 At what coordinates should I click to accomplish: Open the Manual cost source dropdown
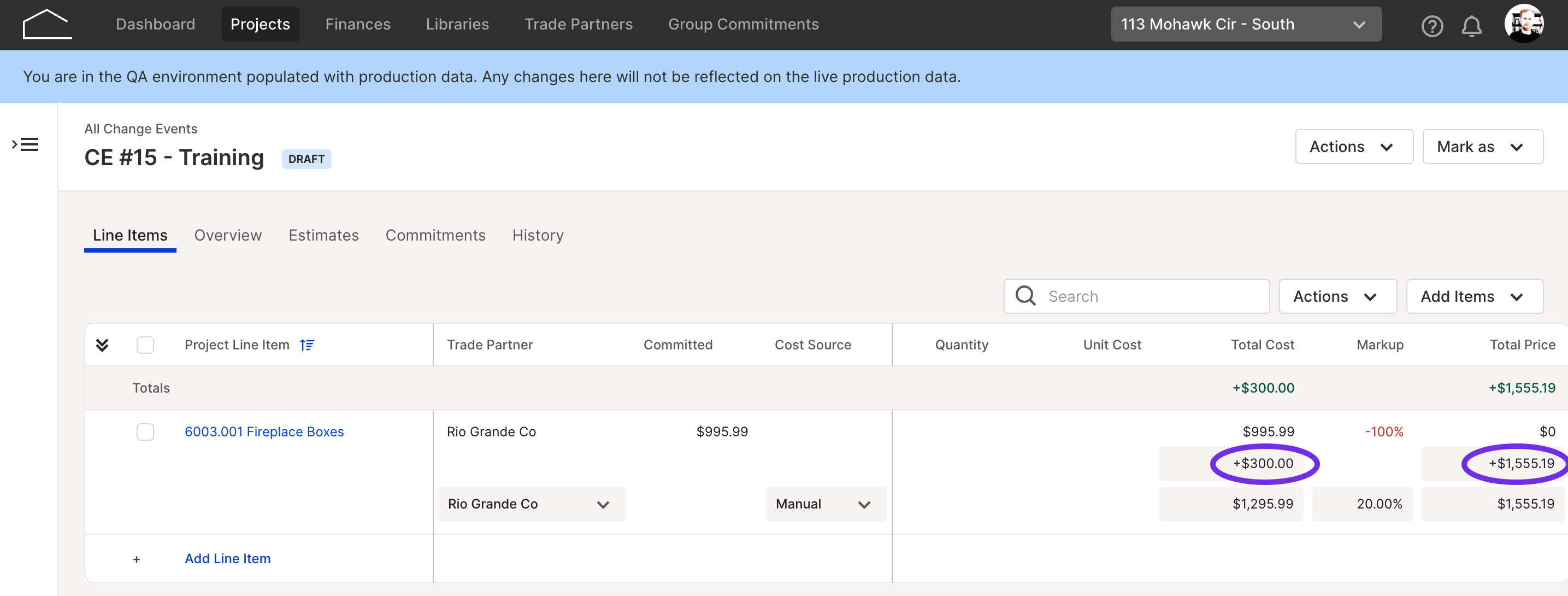[x=826, y=504]
